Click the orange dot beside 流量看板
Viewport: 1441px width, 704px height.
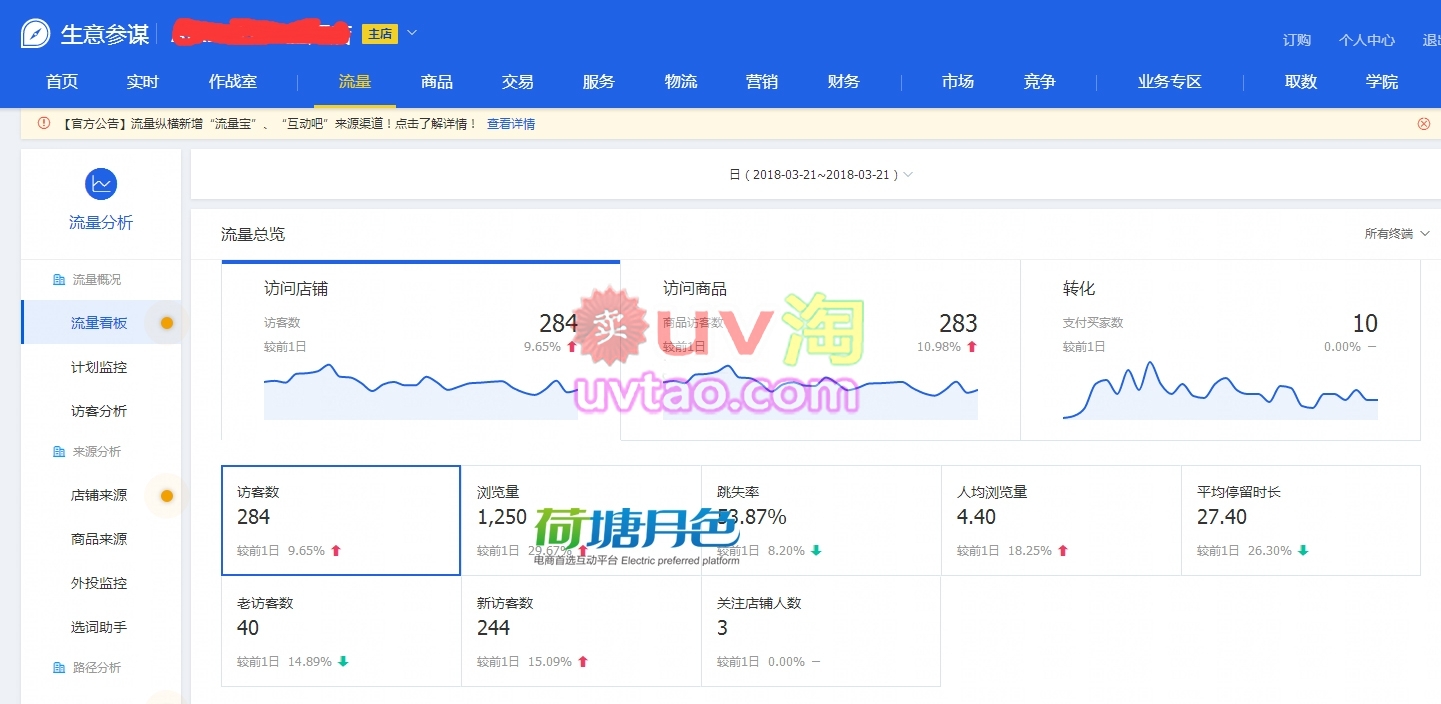tap(167, 323)
